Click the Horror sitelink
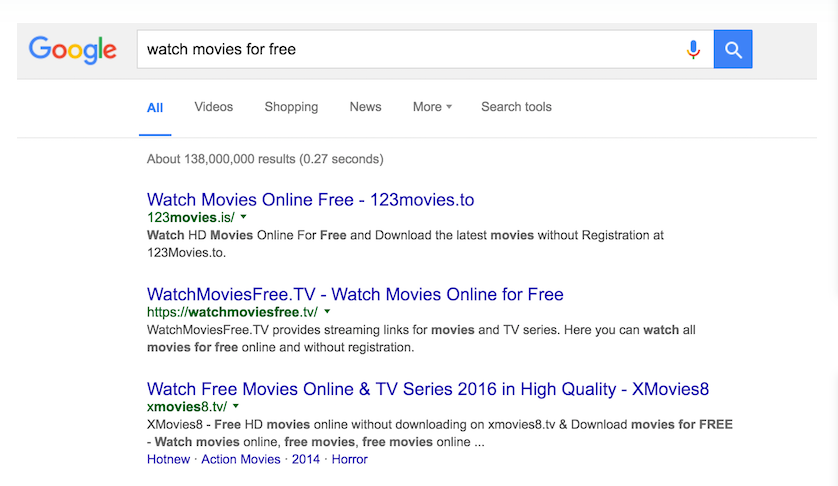Screen dimensions: 838x486 coord(349,459)
